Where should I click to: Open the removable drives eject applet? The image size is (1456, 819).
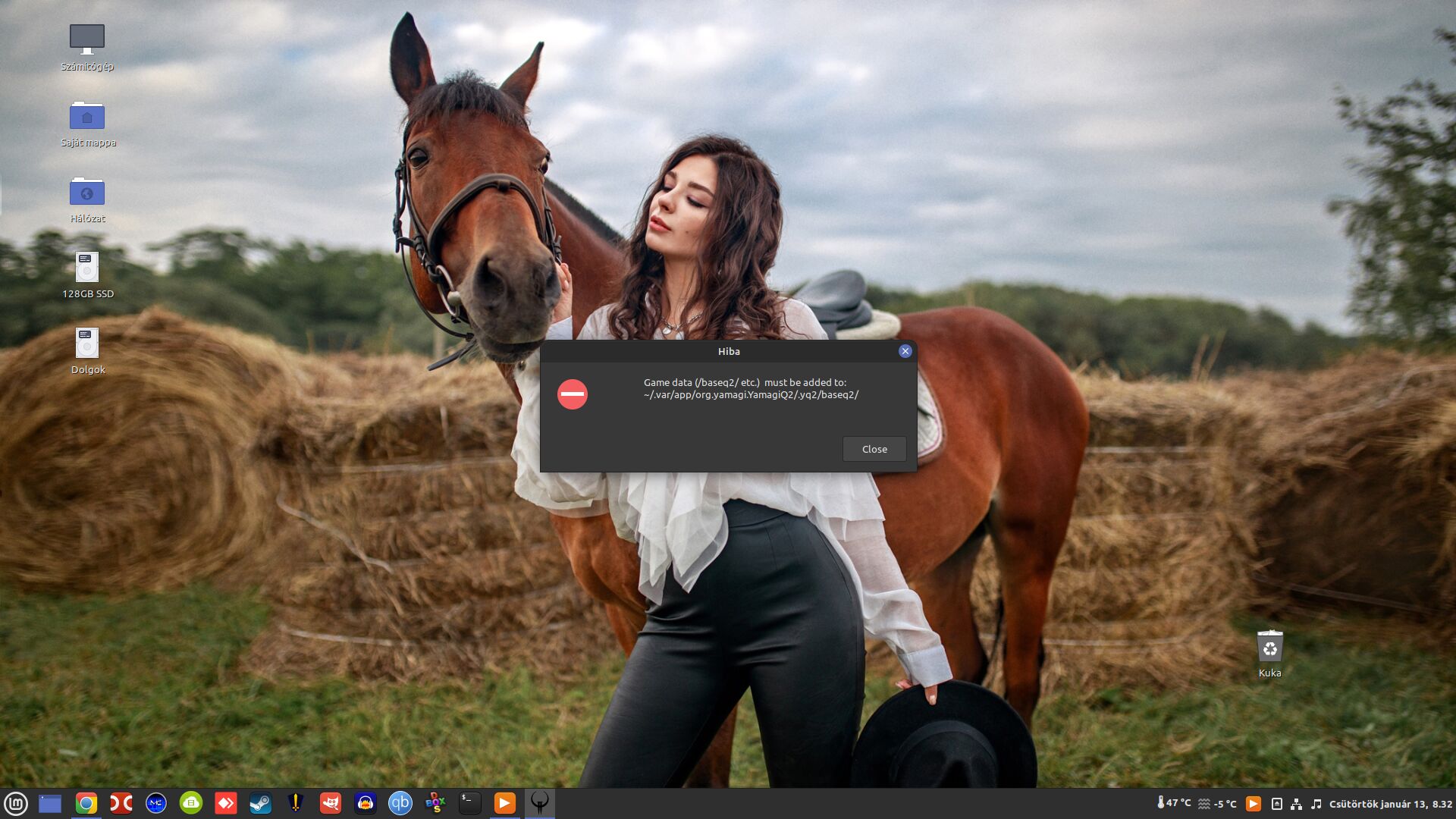(x=1276, y=803)
